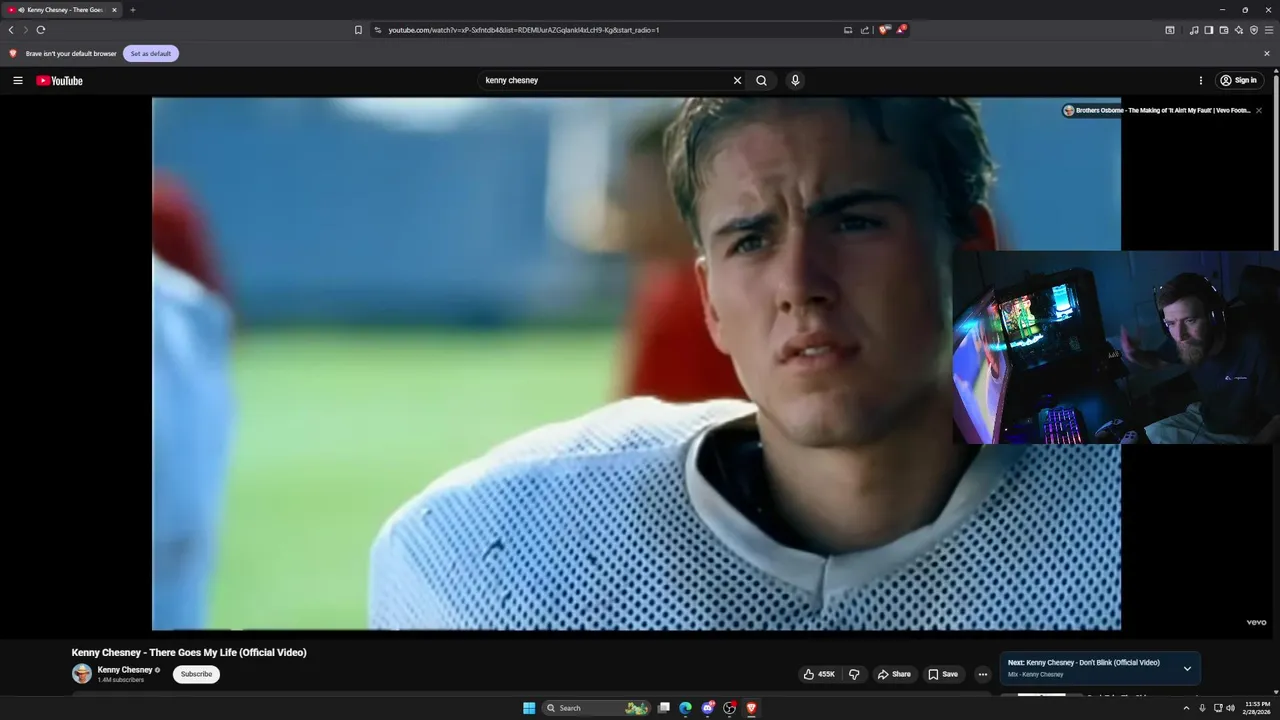Dismiss Brothers Osborne suggested video card
Image resolution: width=1280 pixels, height=720 pixels.
coord(1259,110)
